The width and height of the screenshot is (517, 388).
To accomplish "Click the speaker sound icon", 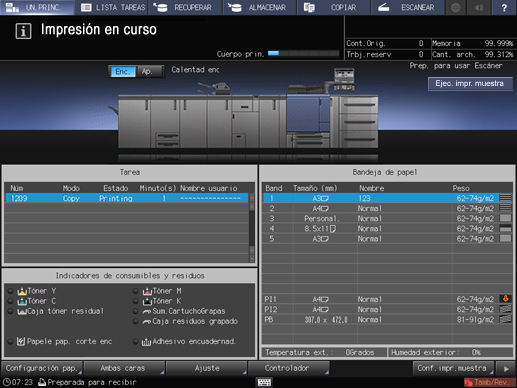I will coord(479,7).
